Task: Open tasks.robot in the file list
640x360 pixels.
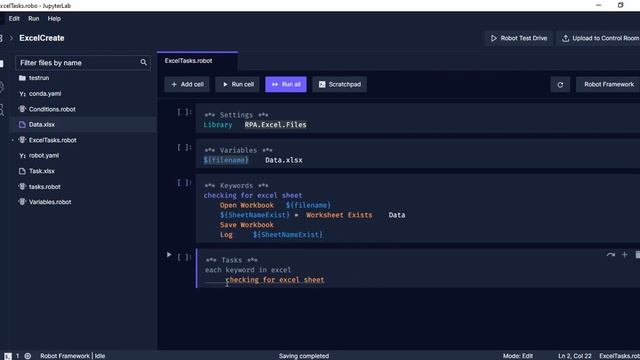Action: point(83,187)
